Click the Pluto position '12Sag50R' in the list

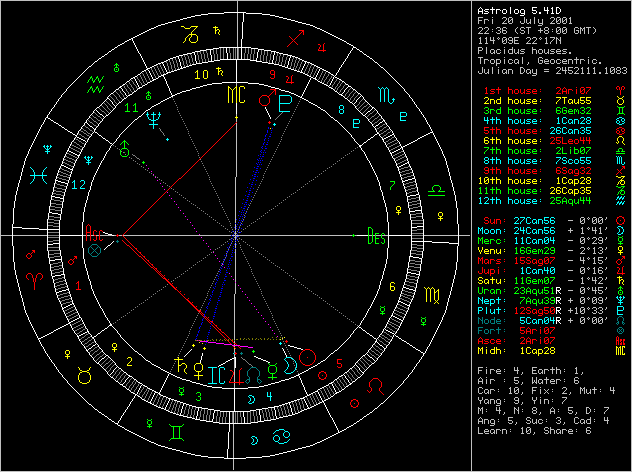tap(537, 311)
